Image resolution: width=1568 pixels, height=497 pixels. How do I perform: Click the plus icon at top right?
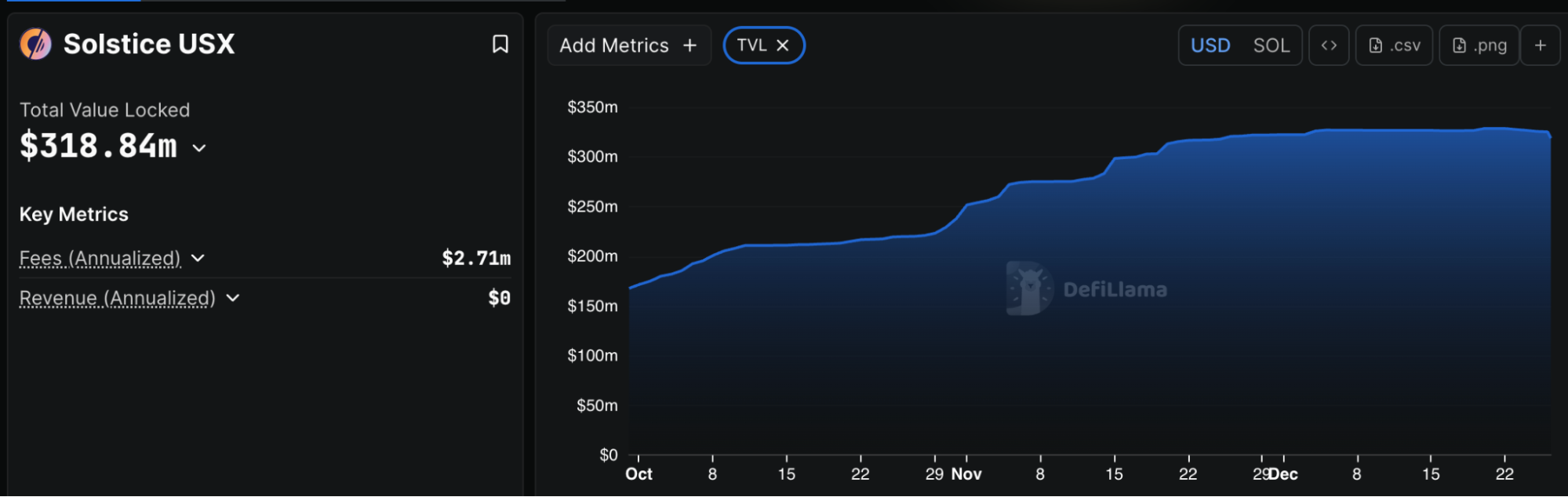point(1540,45)
